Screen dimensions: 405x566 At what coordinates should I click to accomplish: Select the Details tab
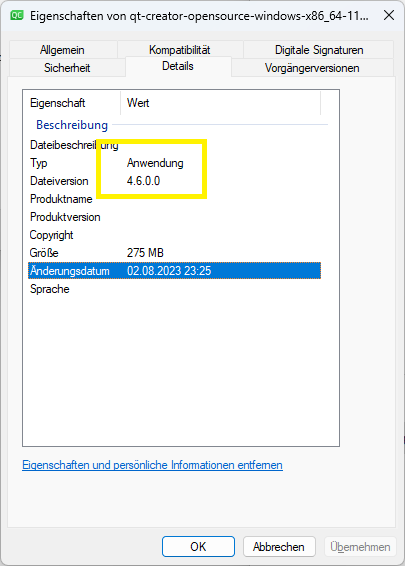pos(178,66)
